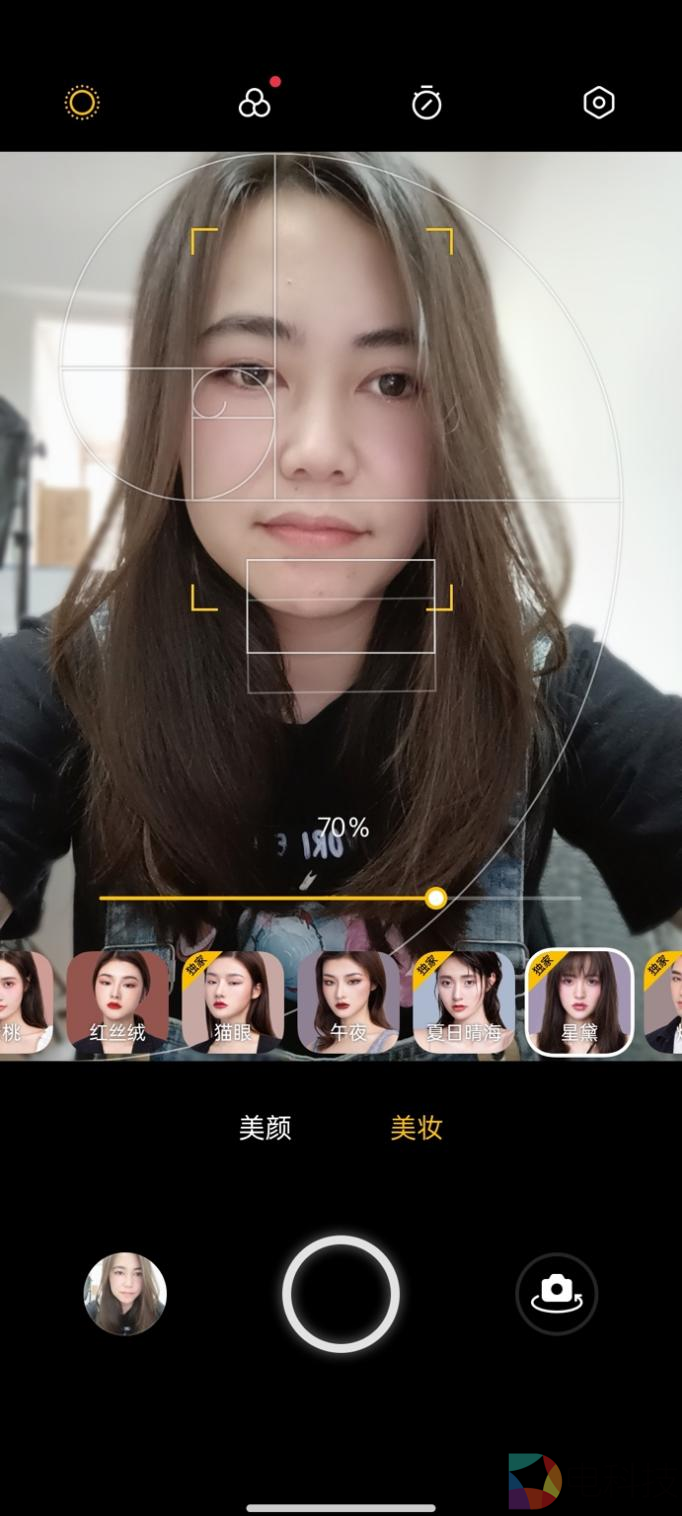Image resolution: width=682 pixels, height=1516 pixels.
Task: Pick the partially visible 桃 makeup style
Action: [24, 1002]
